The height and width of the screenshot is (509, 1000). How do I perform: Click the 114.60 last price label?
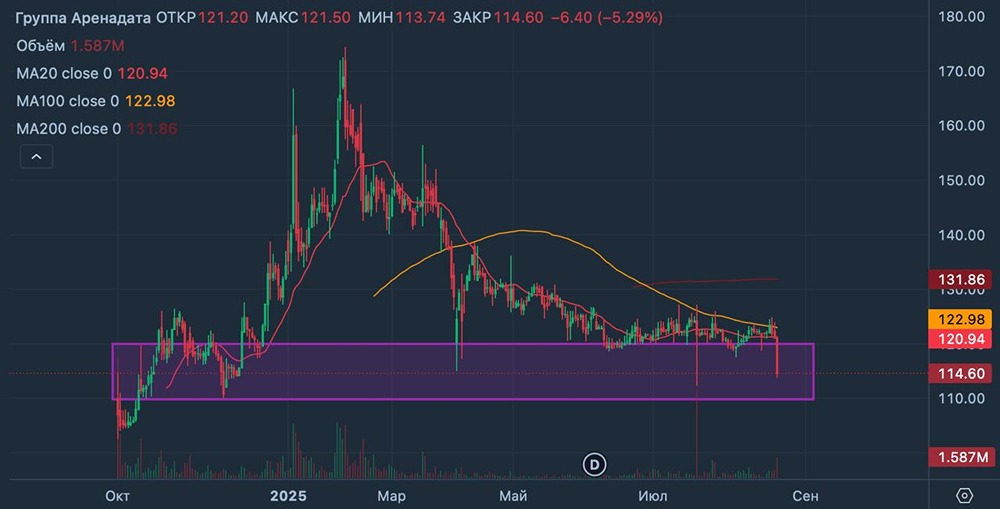961,373
